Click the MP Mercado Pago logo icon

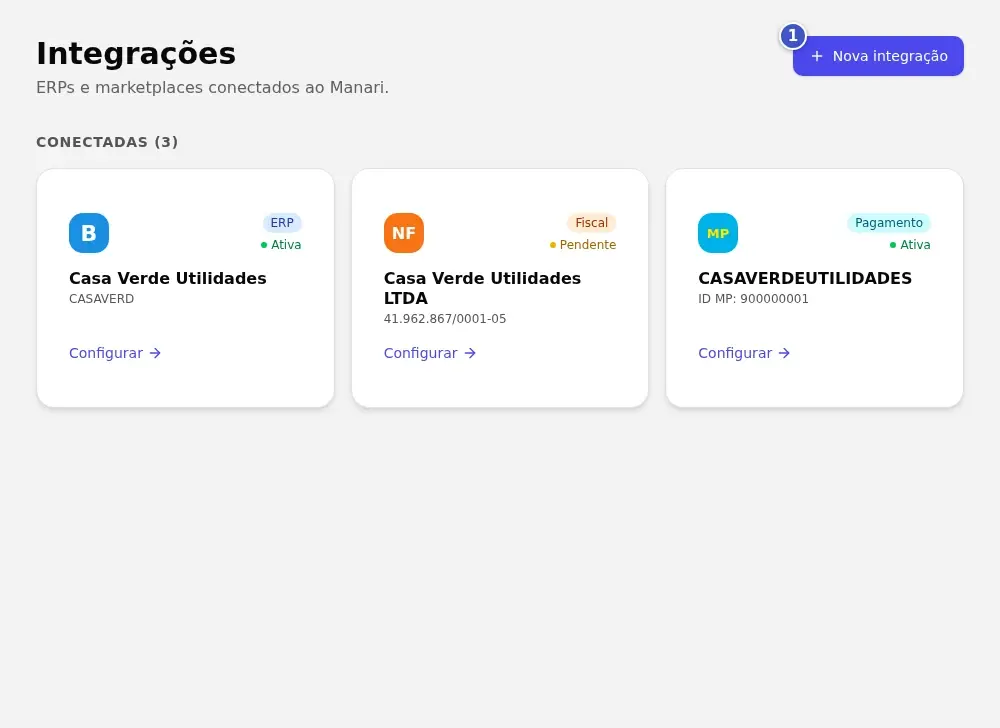tap(718, 233)
